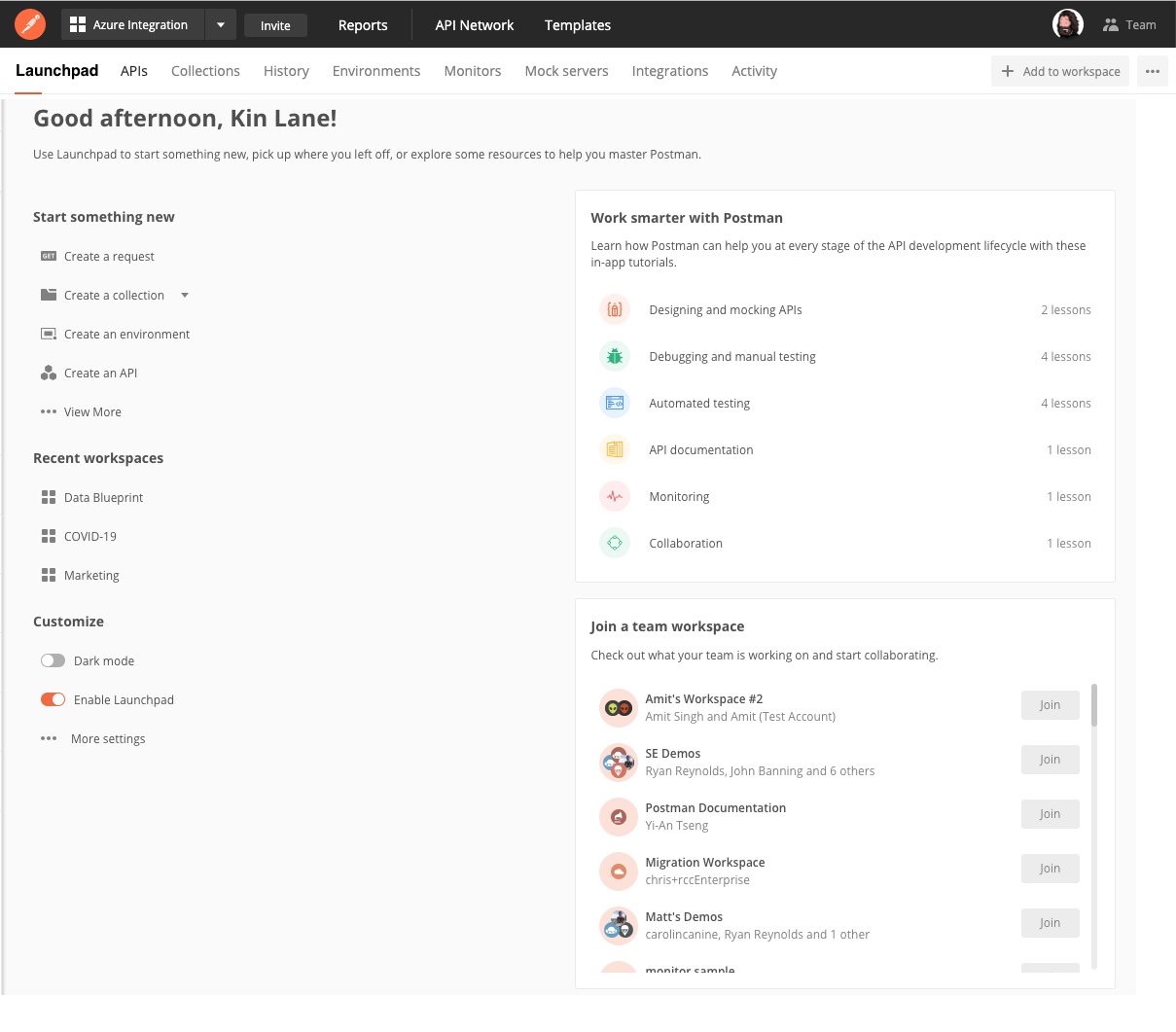Click the Collaboration circular icon
1176x1032 pixels.
(x=615, y=543)
